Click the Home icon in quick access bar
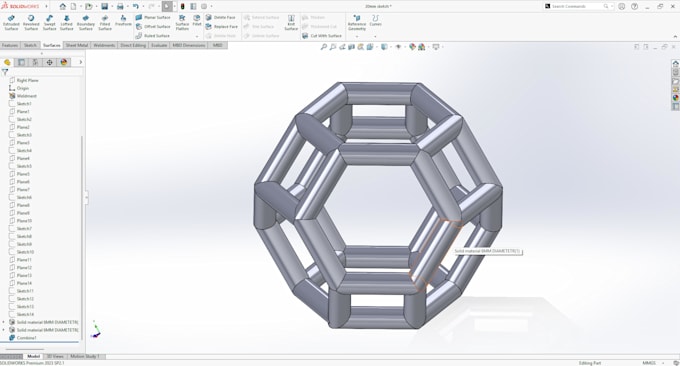The width and height of the screenshot is (680, 366). (x=63, y=6)
